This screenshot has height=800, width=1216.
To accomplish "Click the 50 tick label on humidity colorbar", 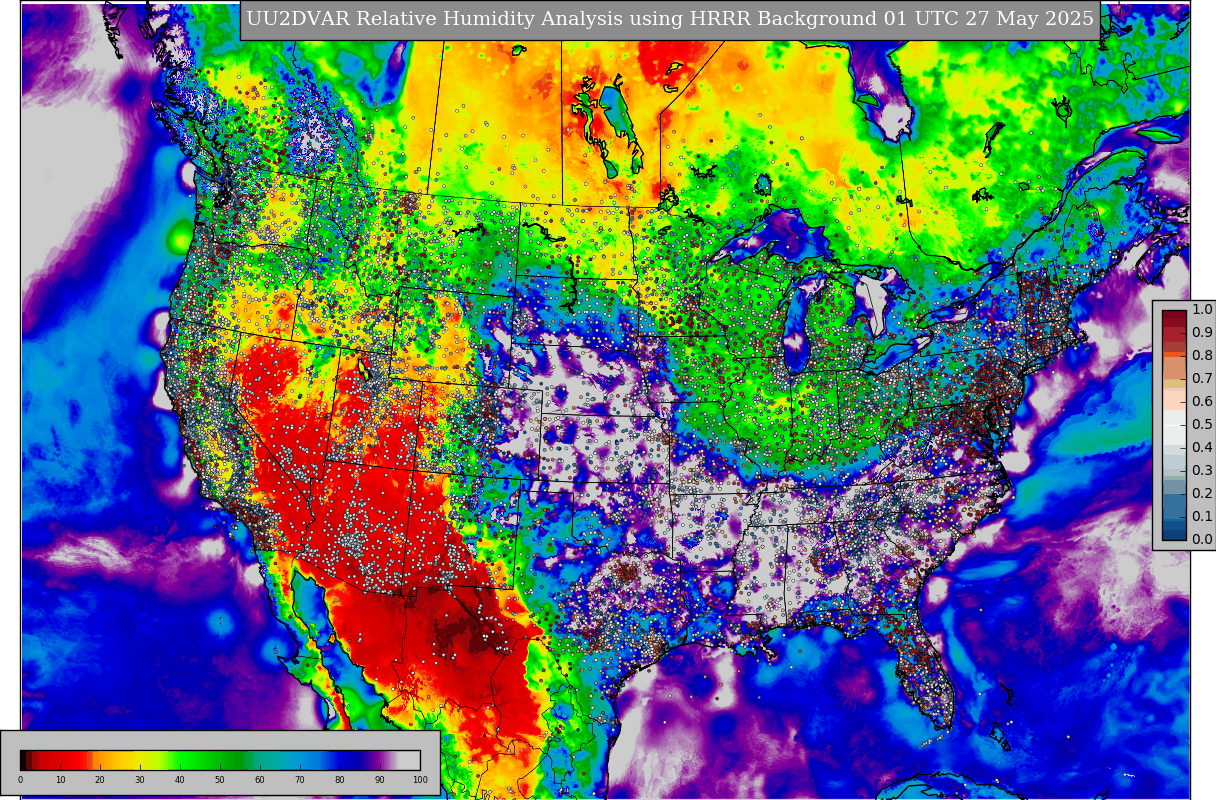I will 220,780.
